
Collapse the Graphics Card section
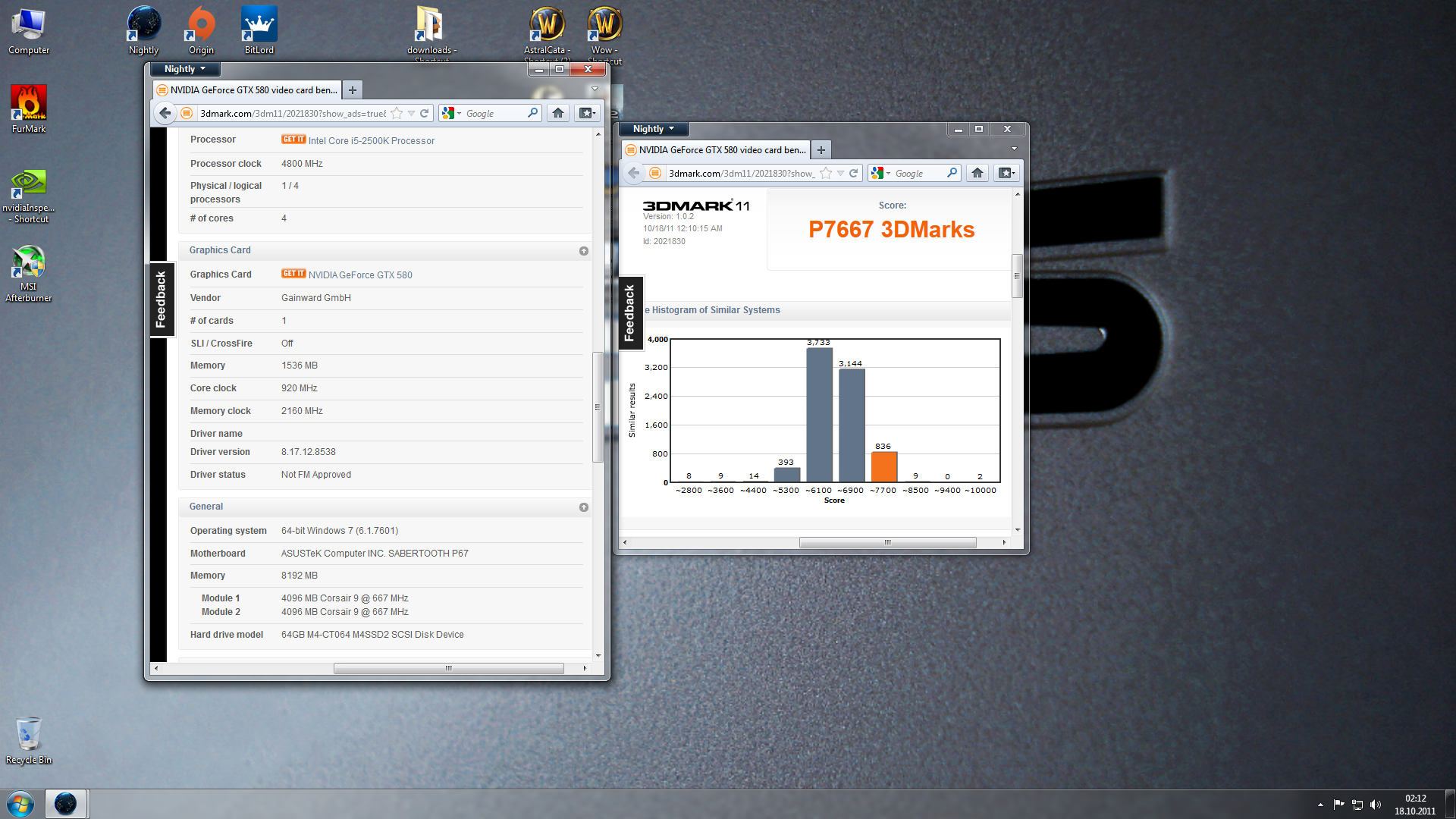(583, 250)
